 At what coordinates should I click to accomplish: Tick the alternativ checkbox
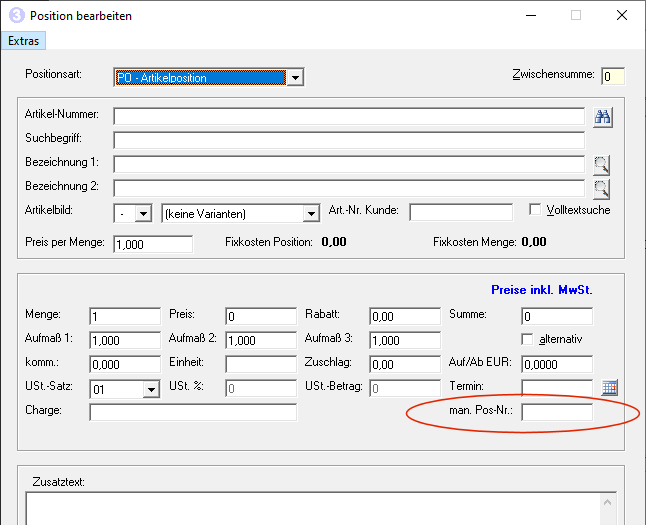(527, 339)
